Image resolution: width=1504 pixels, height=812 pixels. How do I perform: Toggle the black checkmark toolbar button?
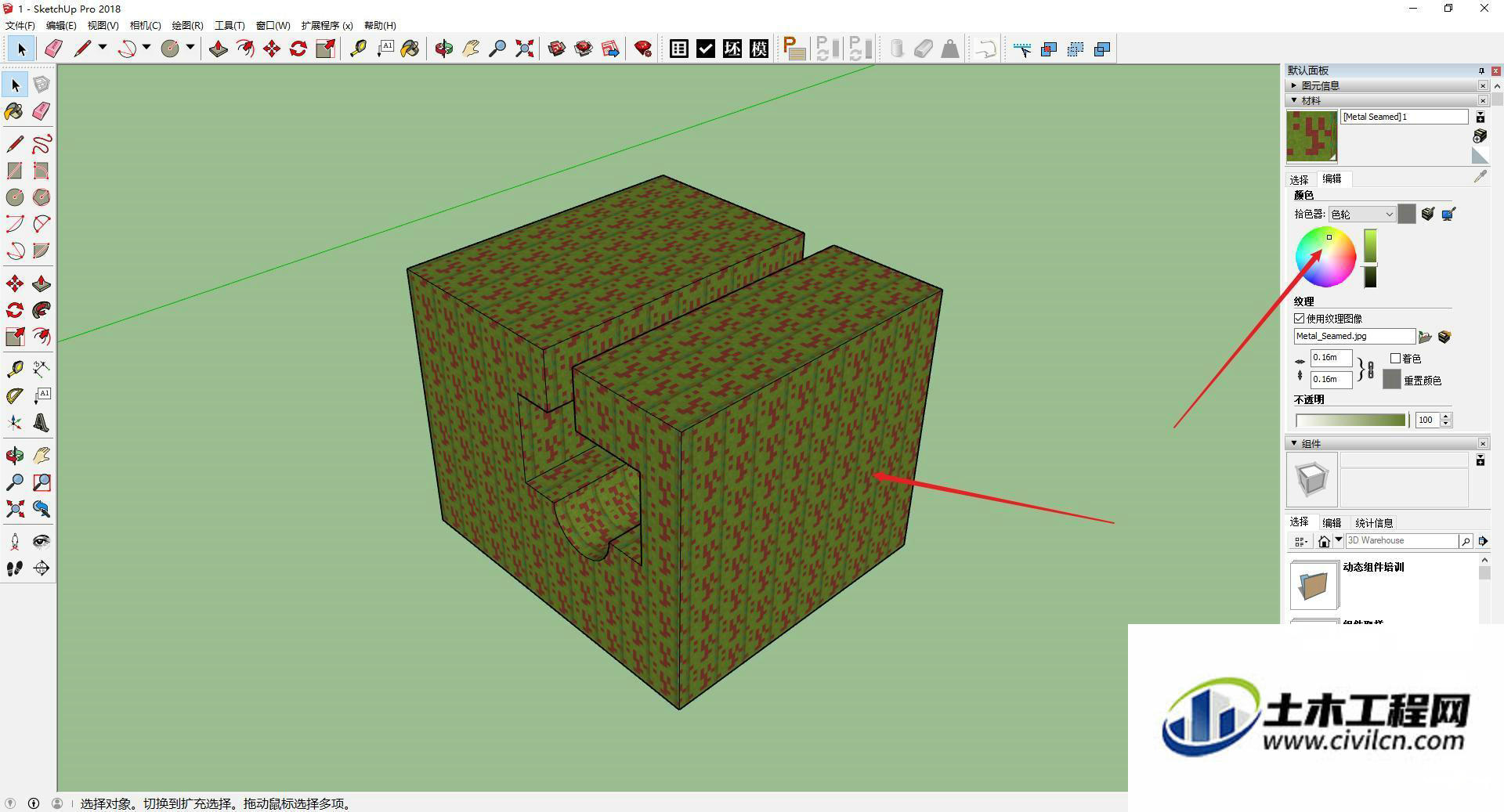(706, 49)
